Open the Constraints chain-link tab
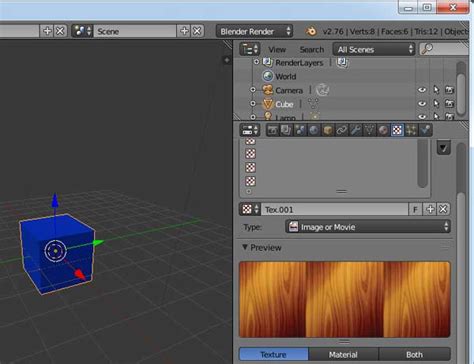474x364 pixels. tap(342, 130)
